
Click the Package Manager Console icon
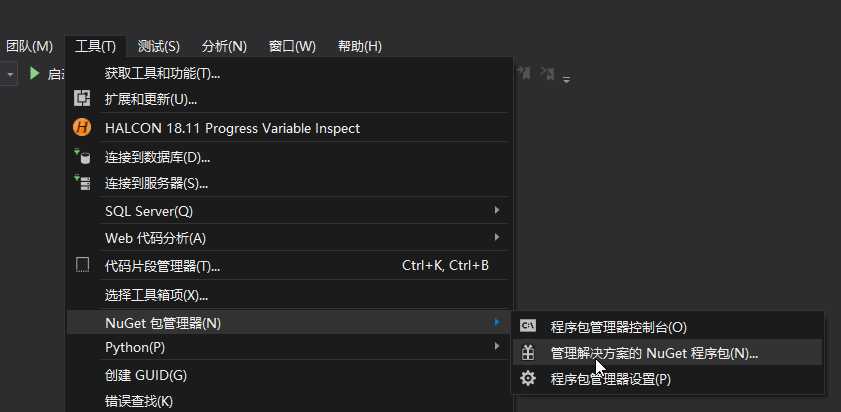click(528, 325)
